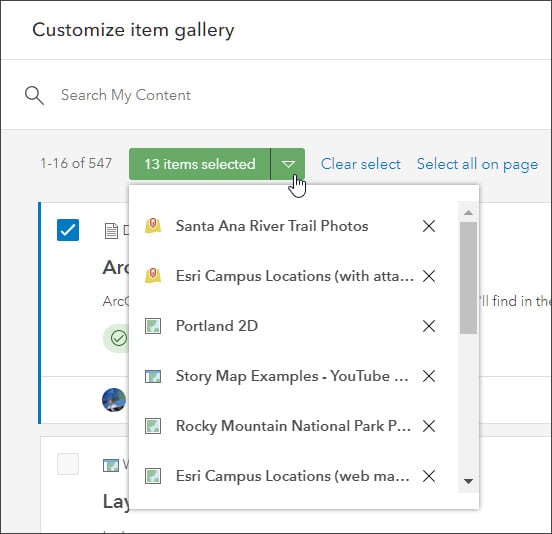Click the scrollbar up arrow in dropdown
The height and width of the screenshot is (534, 552).
tap(468, 212)
